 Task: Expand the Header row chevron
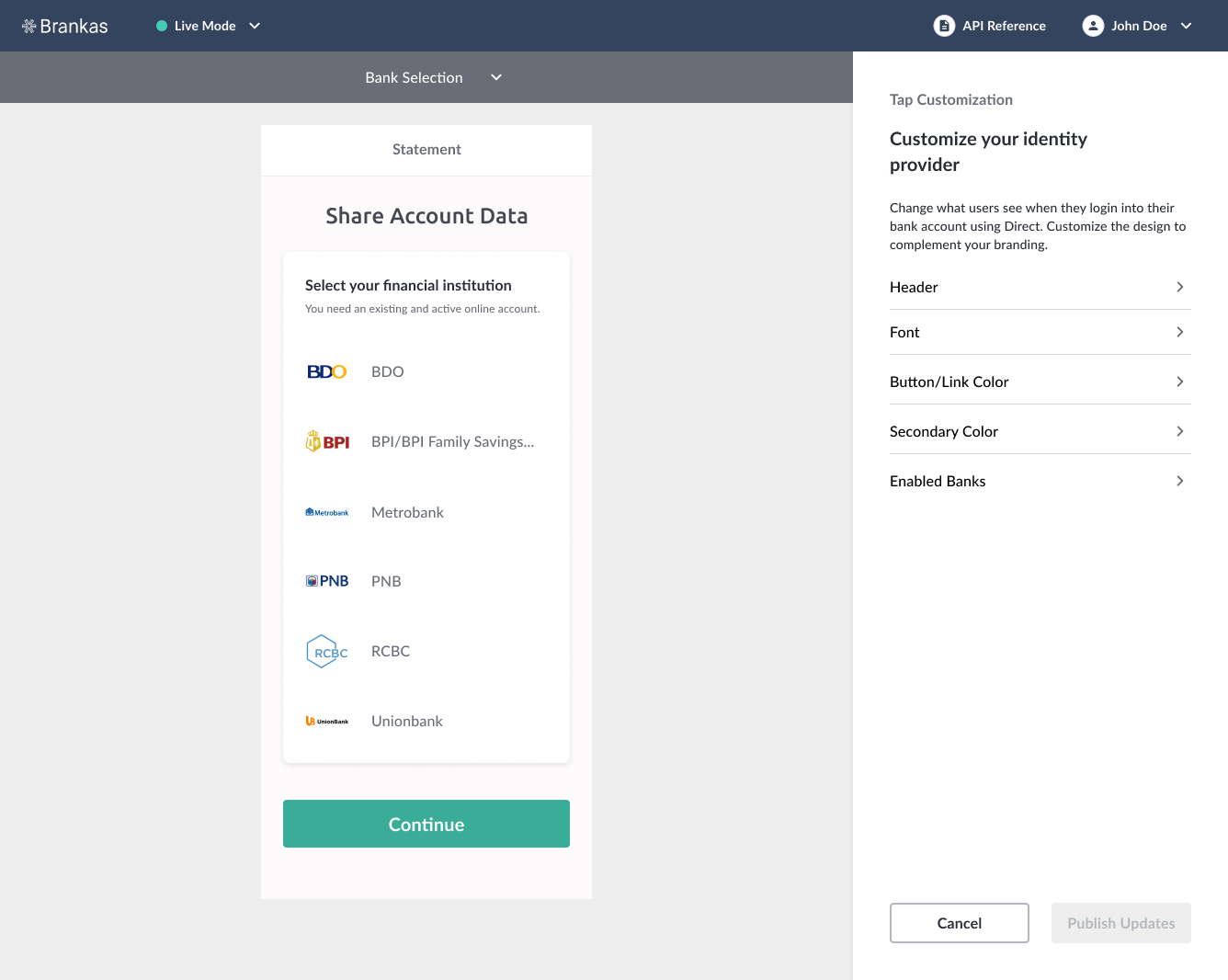pyautogui.click(x=1180, y=287)
